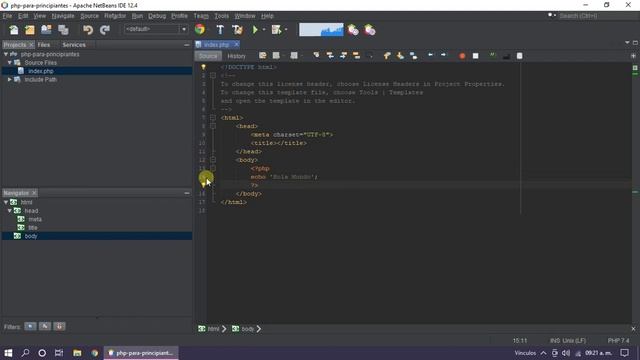Viewport: 640px width, 360px height.
Task: Toggle the second Navigator filter button
Action: coord(45,326)
